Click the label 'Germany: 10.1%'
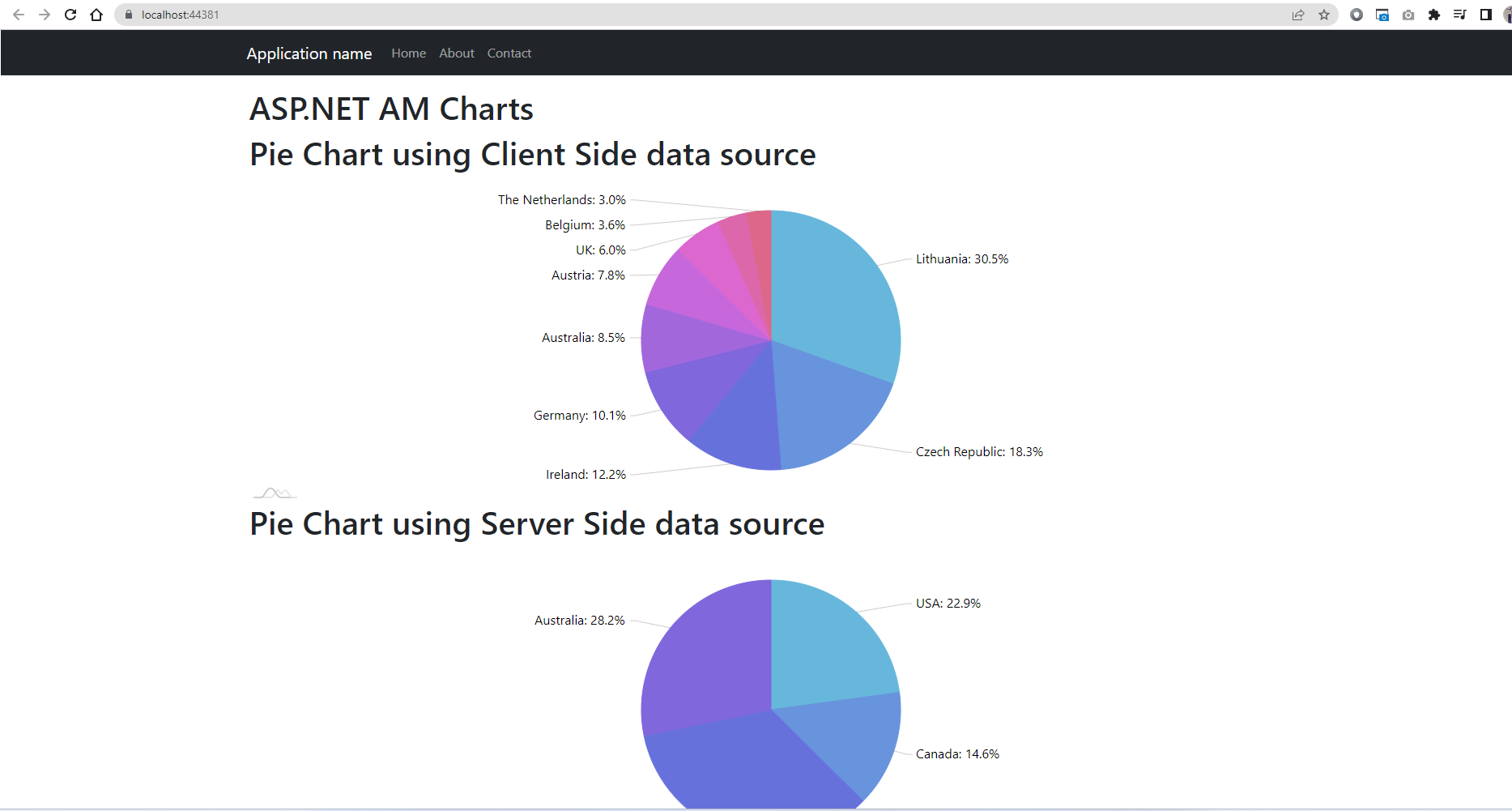The width and height of the screenshot is (1512, 811). click(580, 416)
